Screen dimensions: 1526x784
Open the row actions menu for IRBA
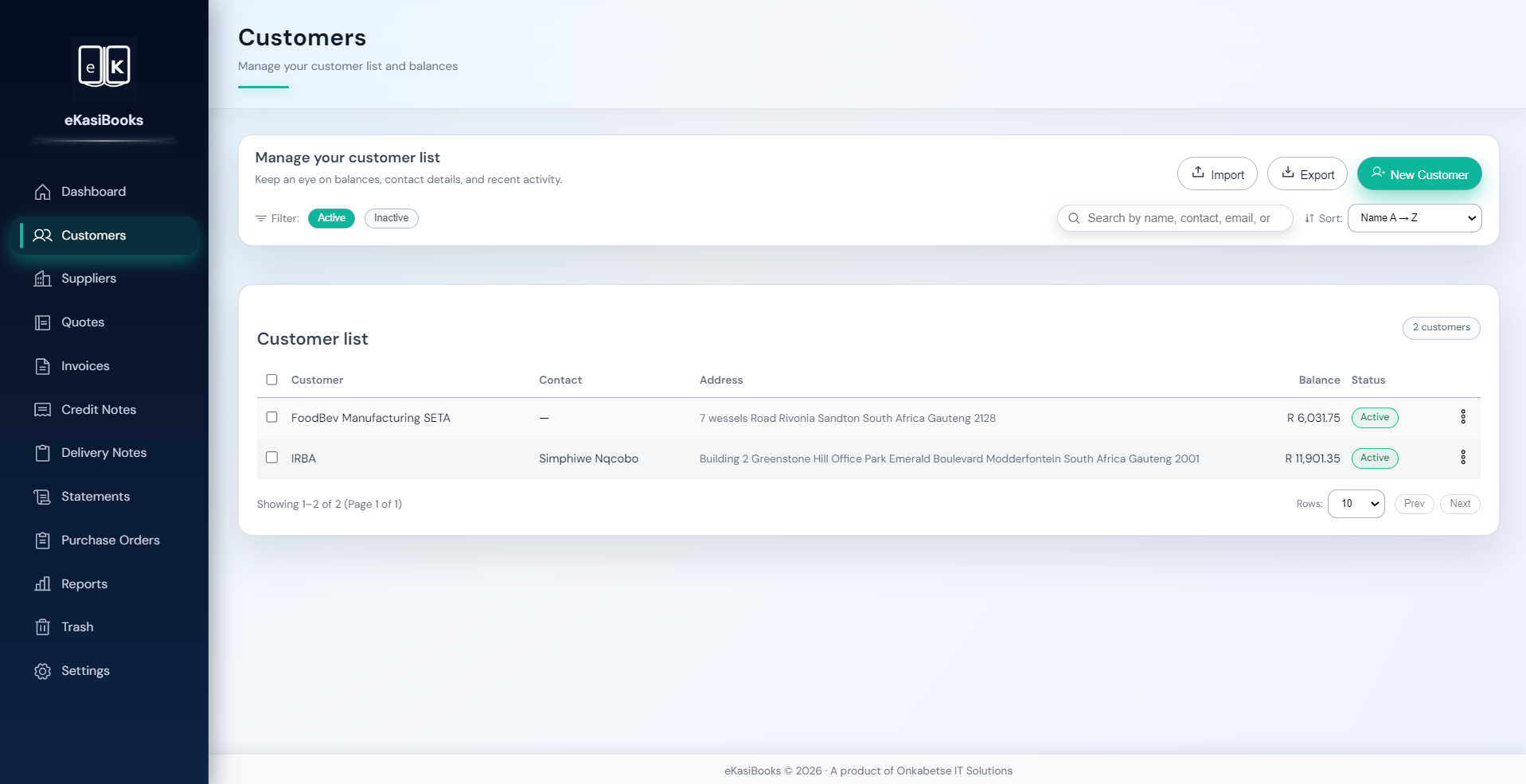tap(1462, 457)
